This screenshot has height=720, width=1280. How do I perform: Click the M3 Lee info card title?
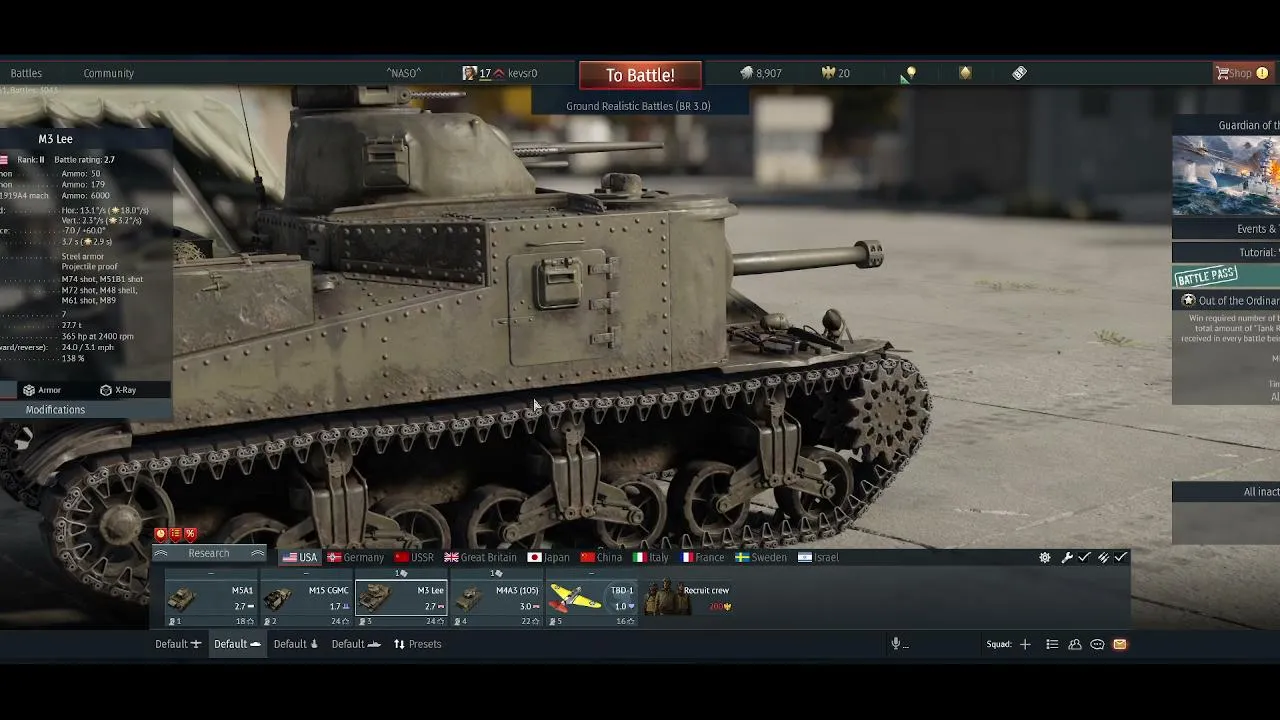(55, 139)
